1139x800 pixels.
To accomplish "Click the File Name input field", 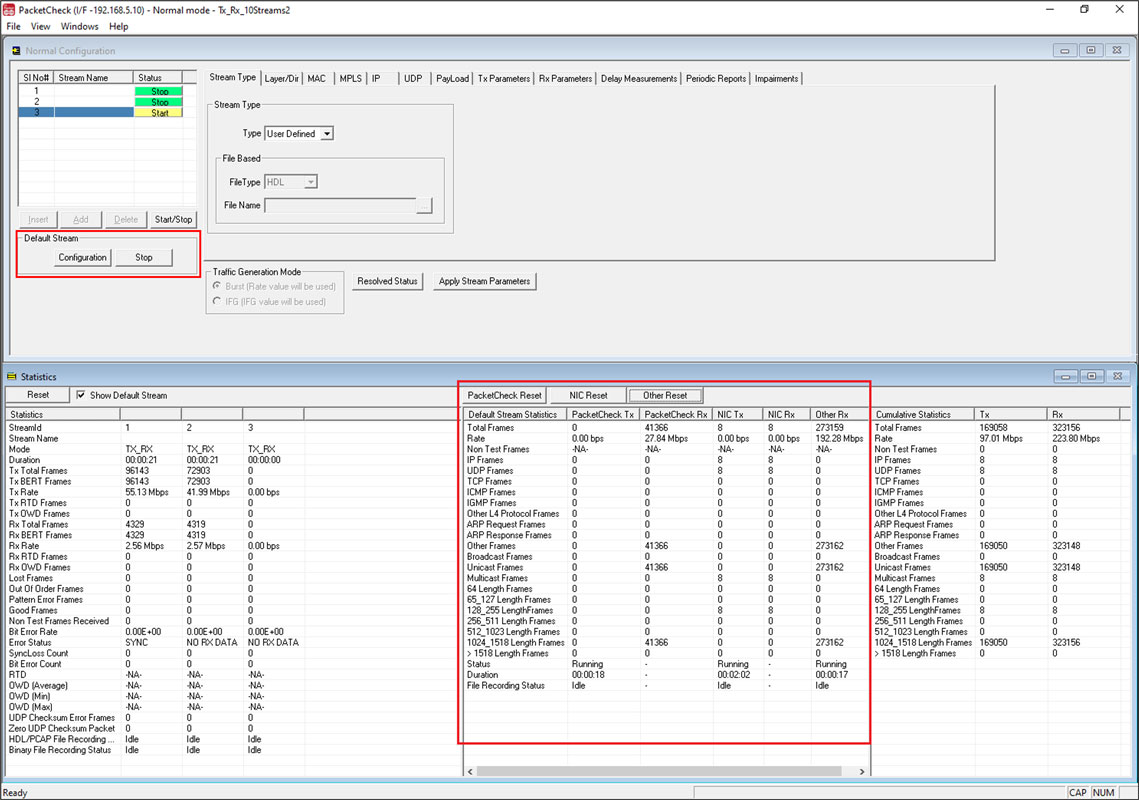I will click(x=341, y=206).
